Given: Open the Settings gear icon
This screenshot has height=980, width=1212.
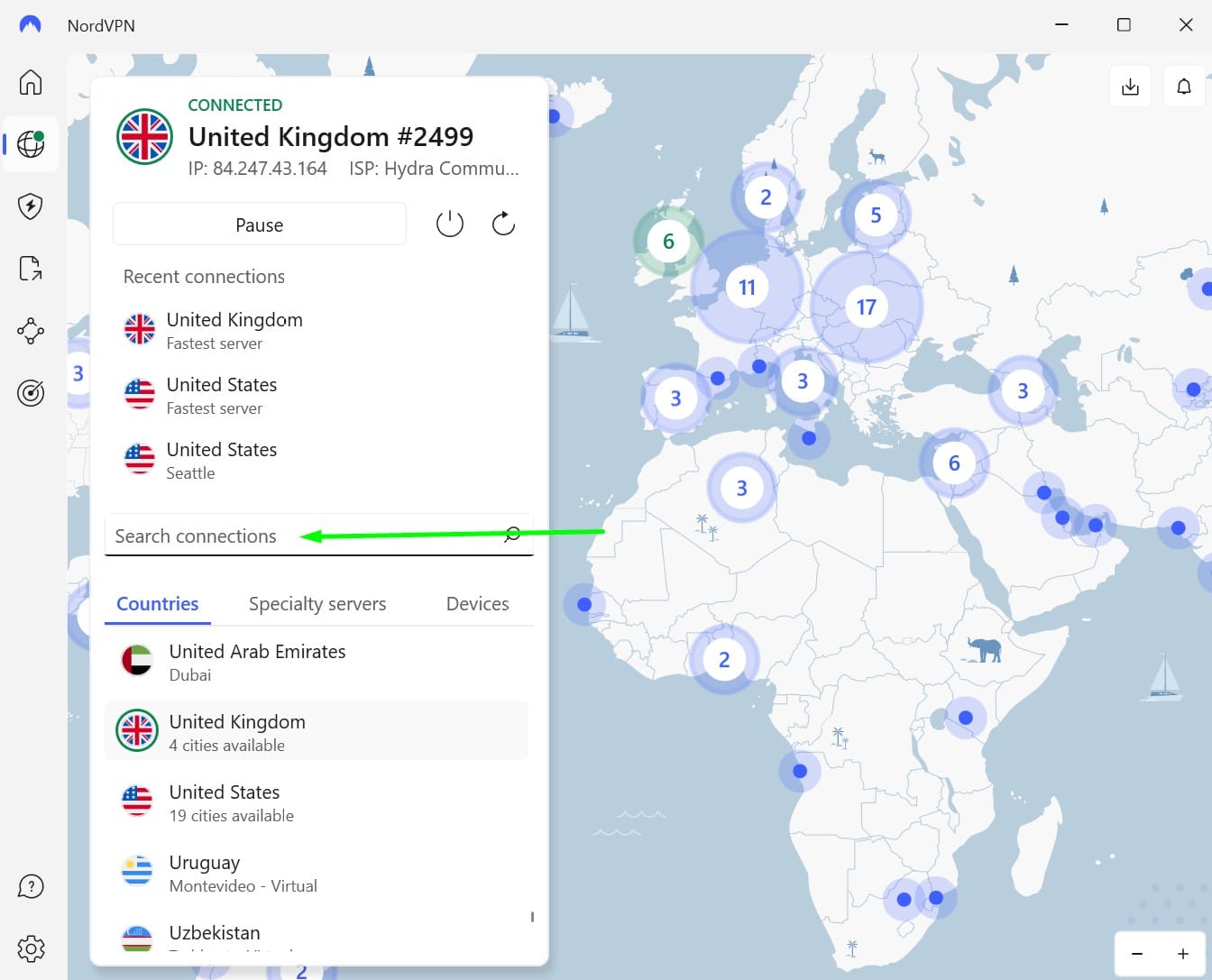Looking at the screenshot, I should [x=31, y=948].
